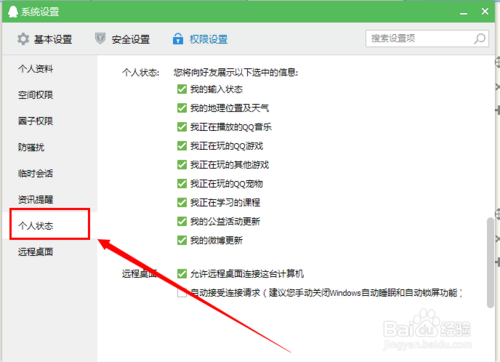Image resolution: width=500 pixels, height=362 pixels.
Task: Open 空间权限 in the sidebar
Action: pos(35,95)
